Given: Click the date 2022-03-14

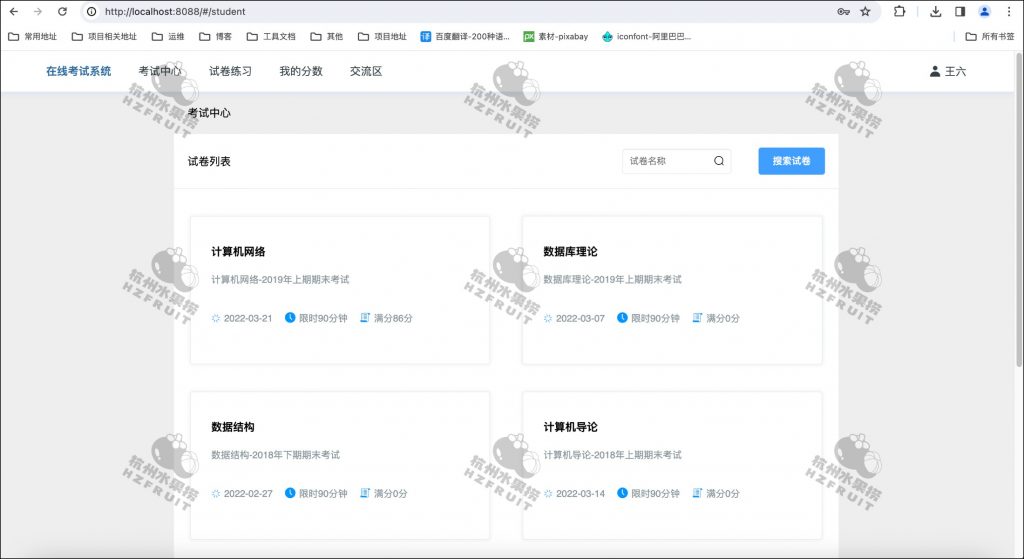Looking at the screenshot, I should (581, 494).
